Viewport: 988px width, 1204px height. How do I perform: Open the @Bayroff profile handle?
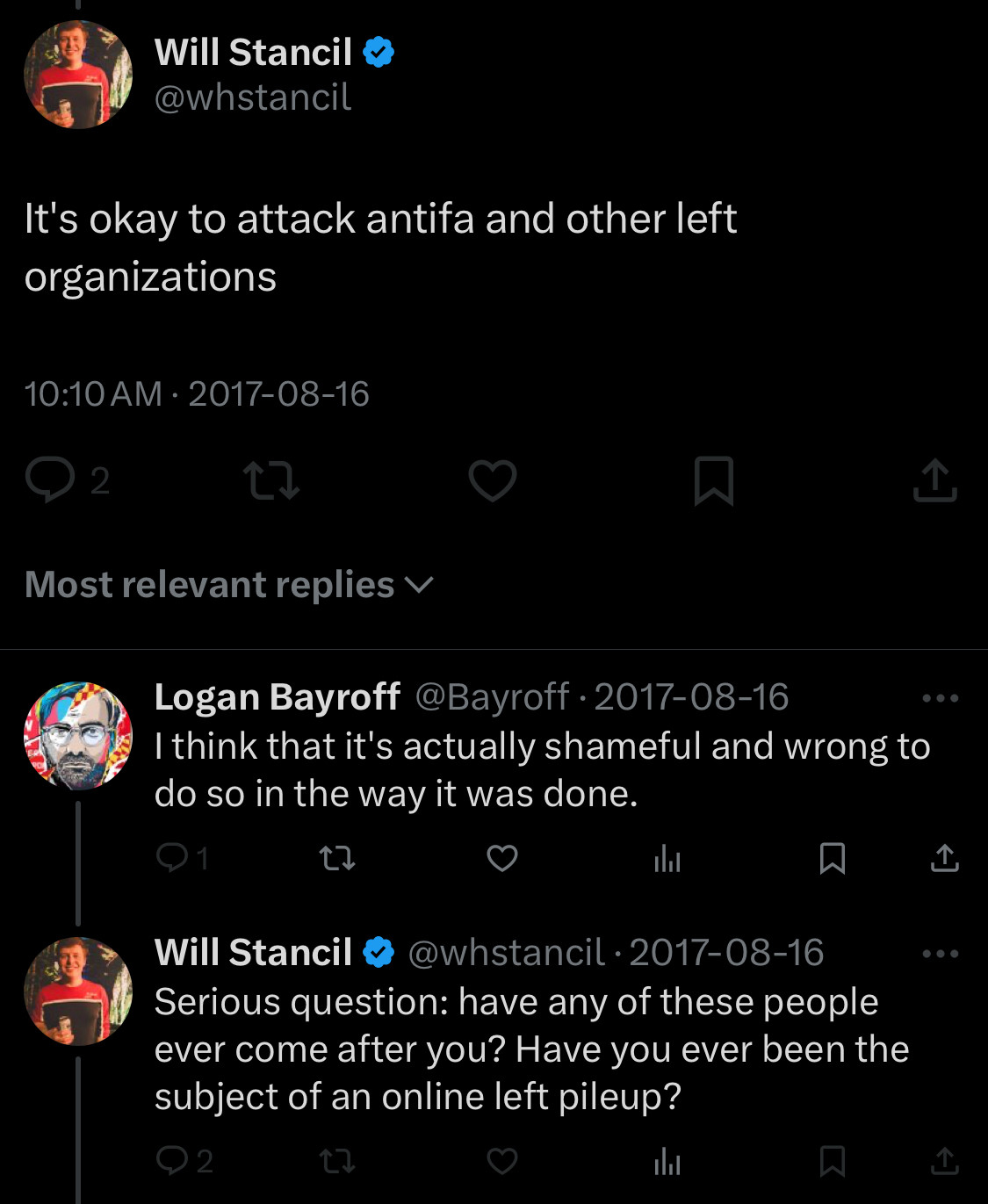(x=492, y=697)
